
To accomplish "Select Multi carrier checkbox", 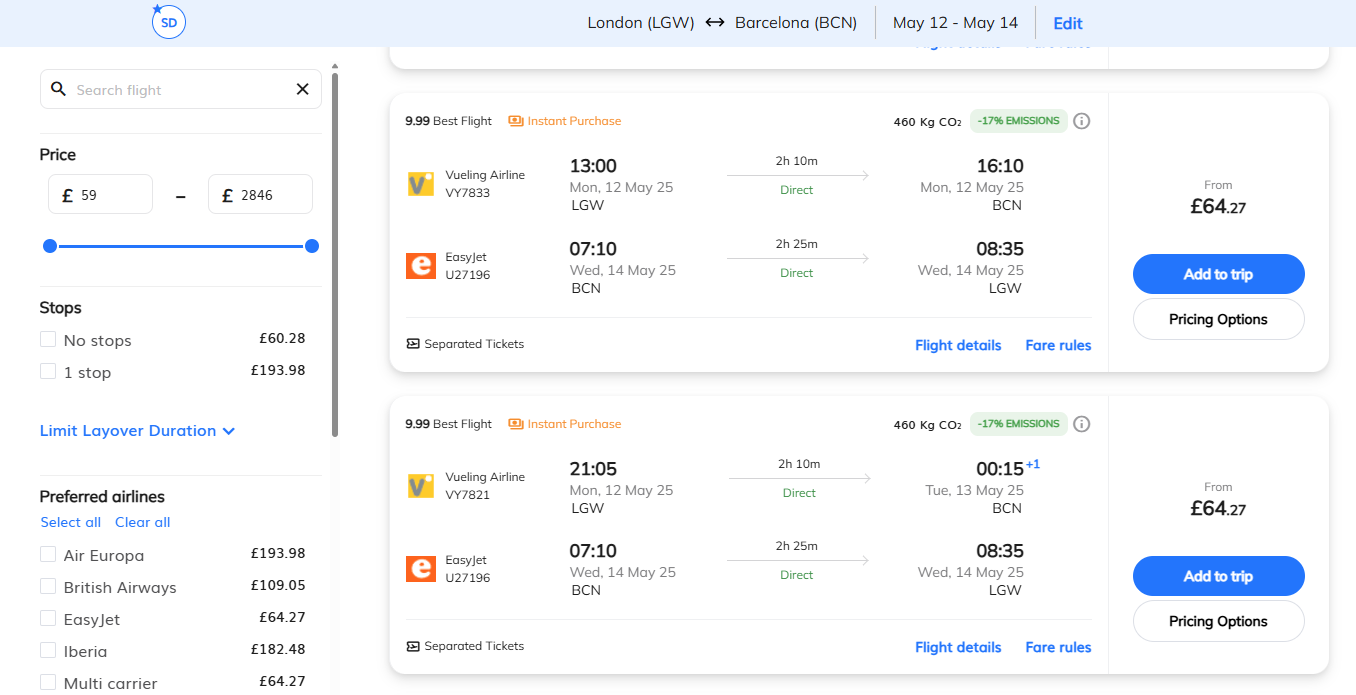I will pos(48,683).
